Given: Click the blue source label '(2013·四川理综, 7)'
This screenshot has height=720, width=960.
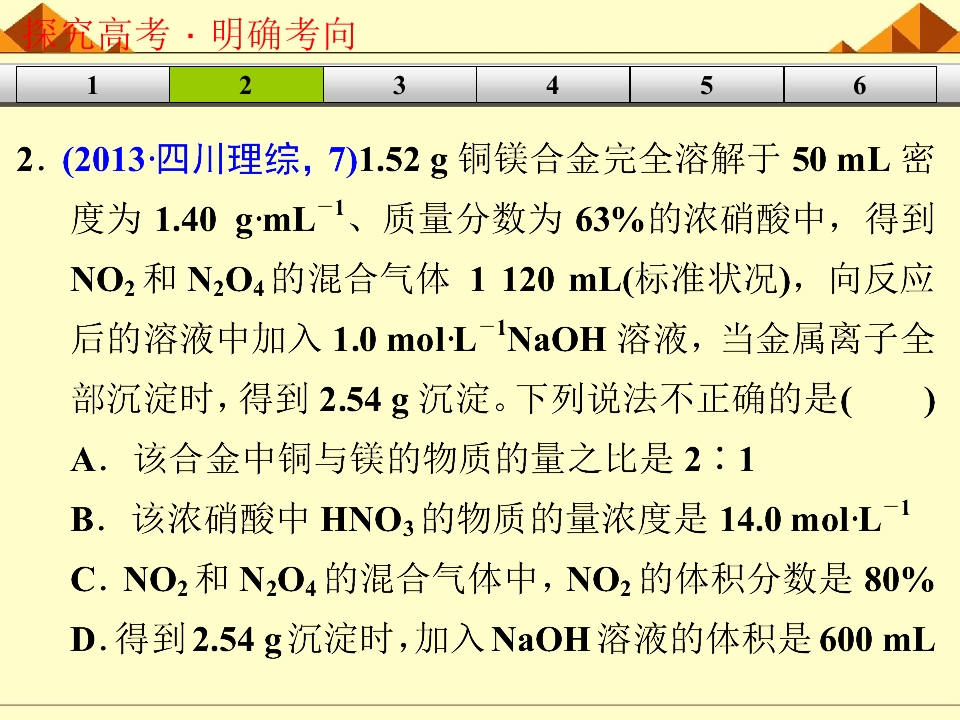Looking at the screenshot, I should tap(210, 160).
